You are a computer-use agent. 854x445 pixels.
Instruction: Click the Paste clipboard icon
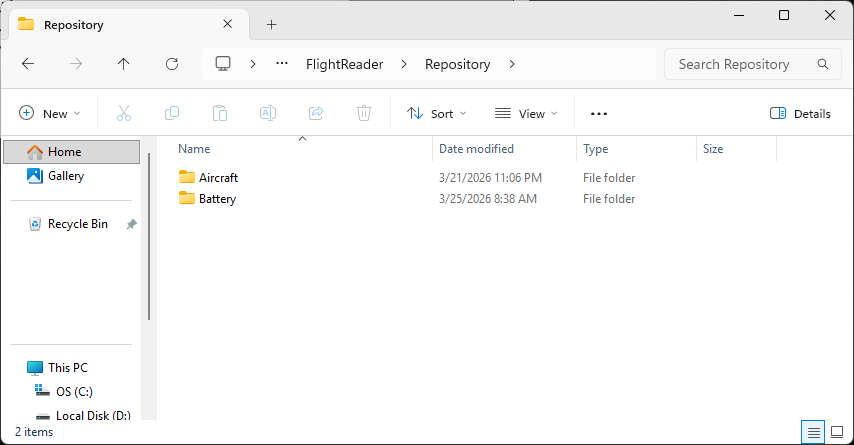(220, 113)
